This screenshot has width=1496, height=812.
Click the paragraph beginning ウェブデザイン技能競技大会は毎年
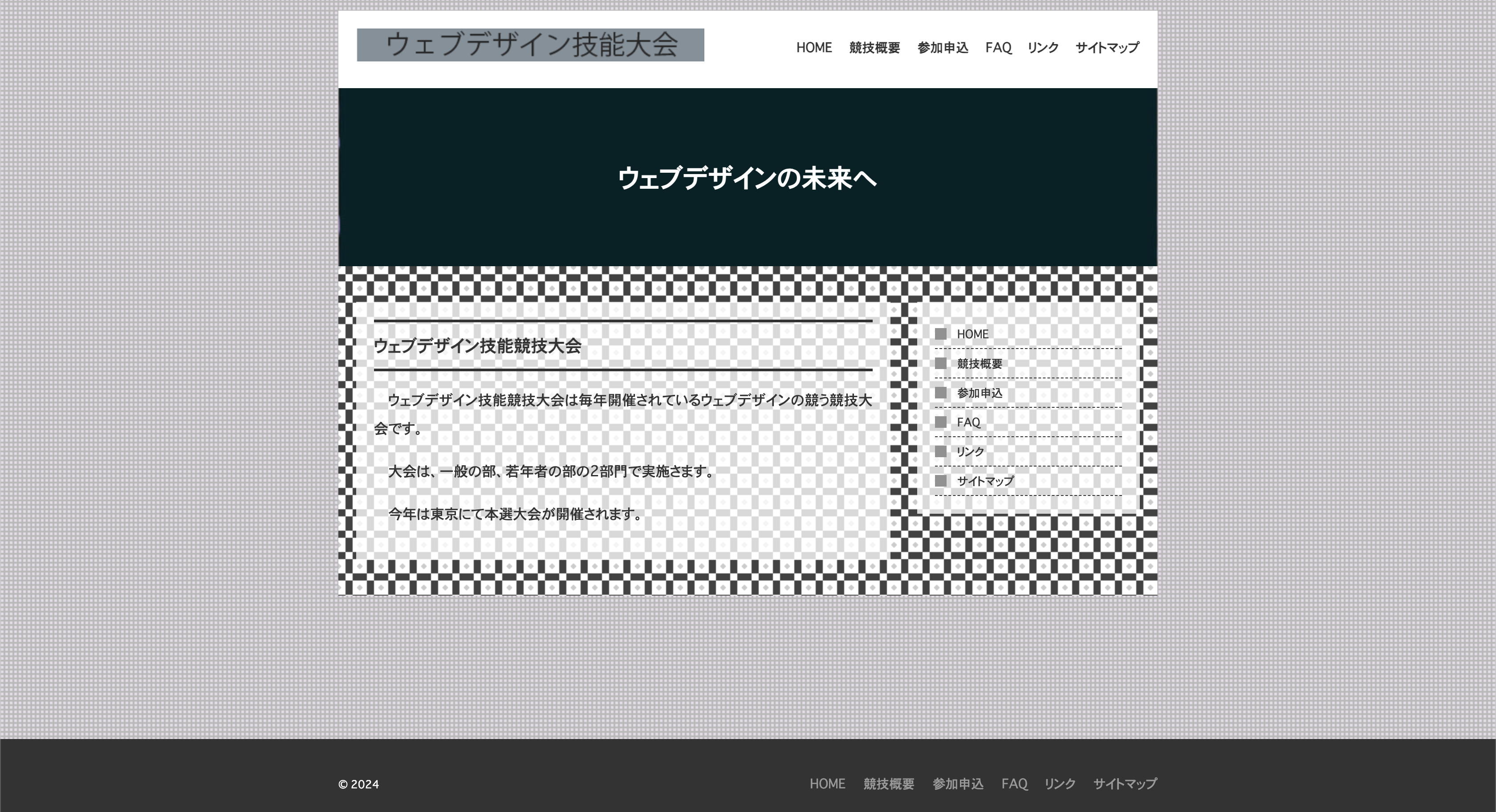[623, 414]
